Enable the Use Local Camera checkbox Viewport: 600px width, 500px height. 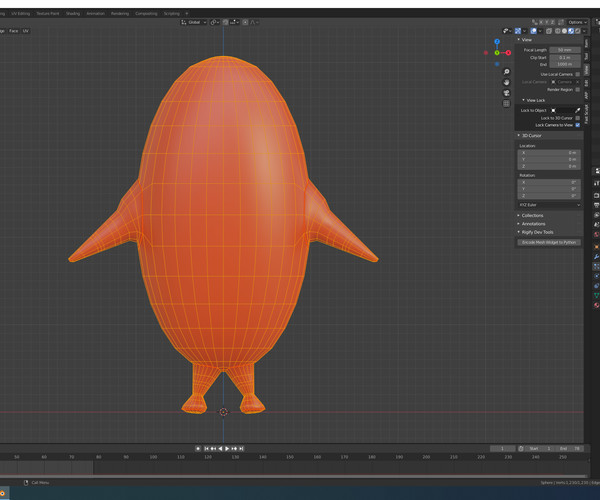click(x=577, y=74)
